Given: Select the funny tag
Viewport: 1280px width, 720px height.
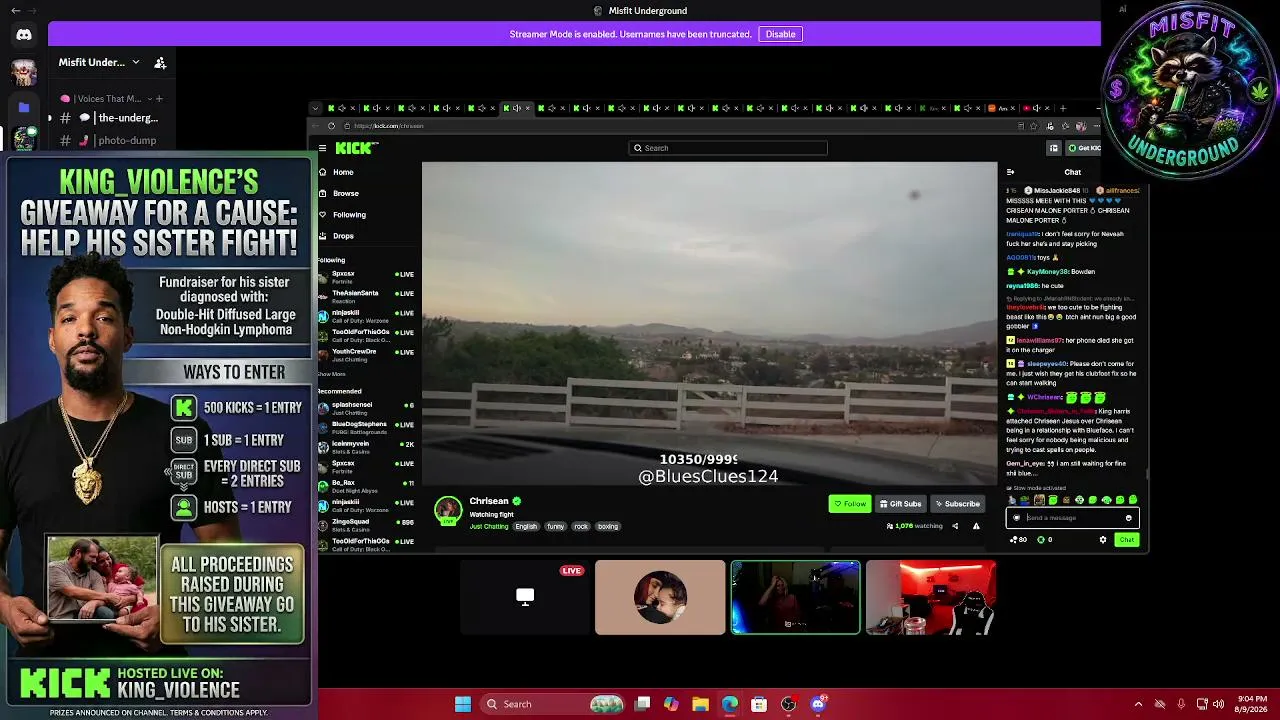Looking at the screenshot, I should point(555,526).
